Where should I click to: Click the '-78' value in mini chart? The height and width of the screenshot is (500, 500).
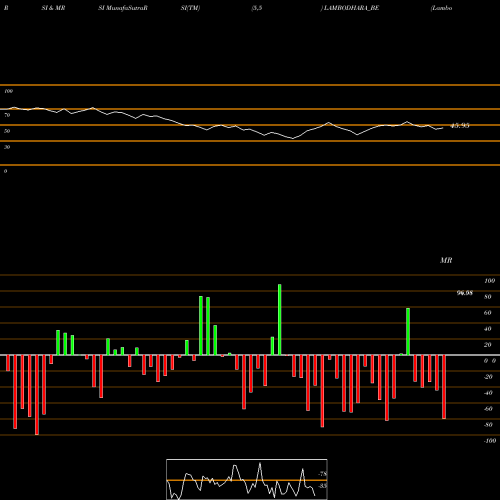323,474
